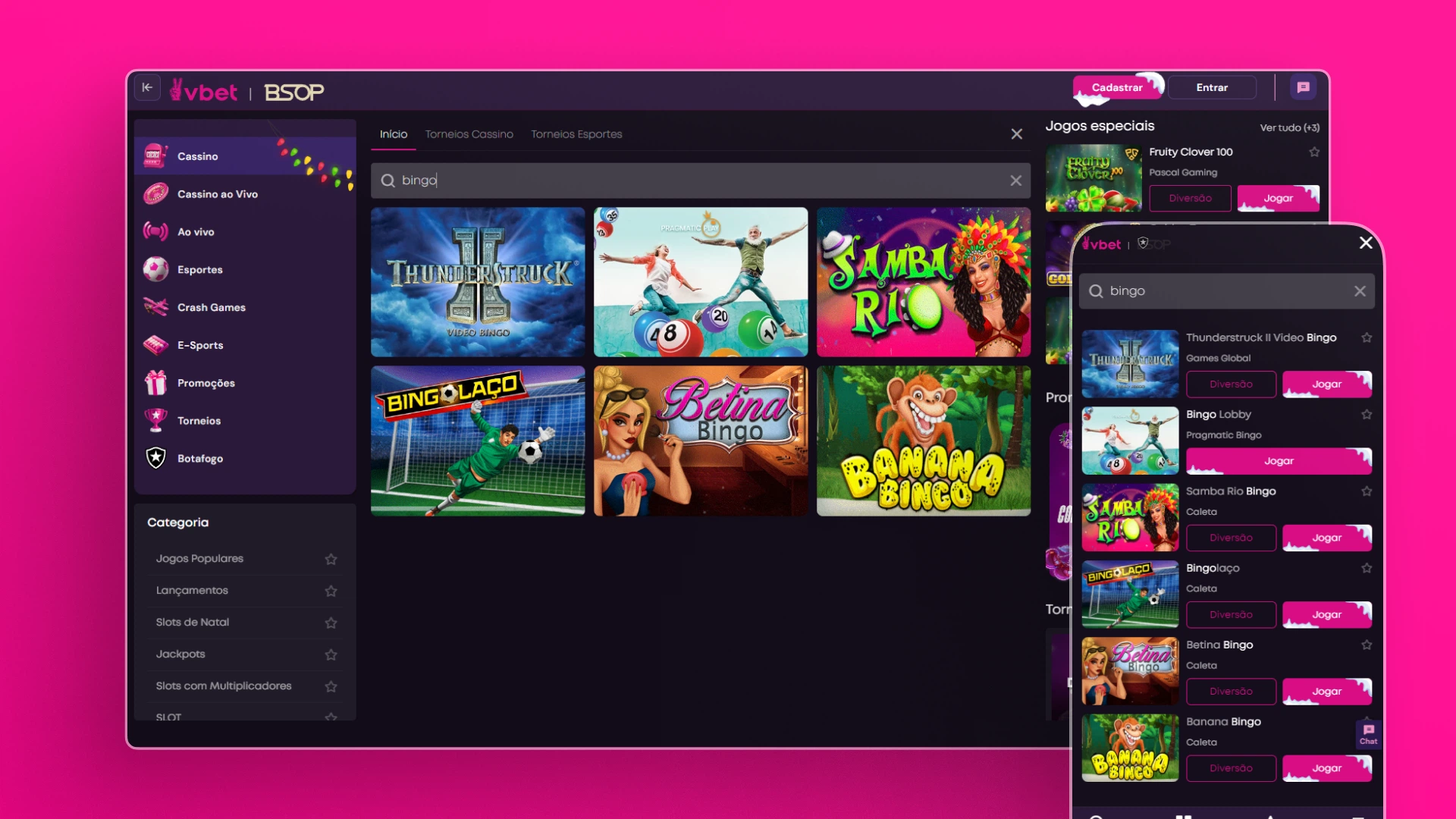This screenshot has height=819, width=1456.
Task: Favorite Samba Rio Bingo in mobile list
Action: click(1367, 491)
